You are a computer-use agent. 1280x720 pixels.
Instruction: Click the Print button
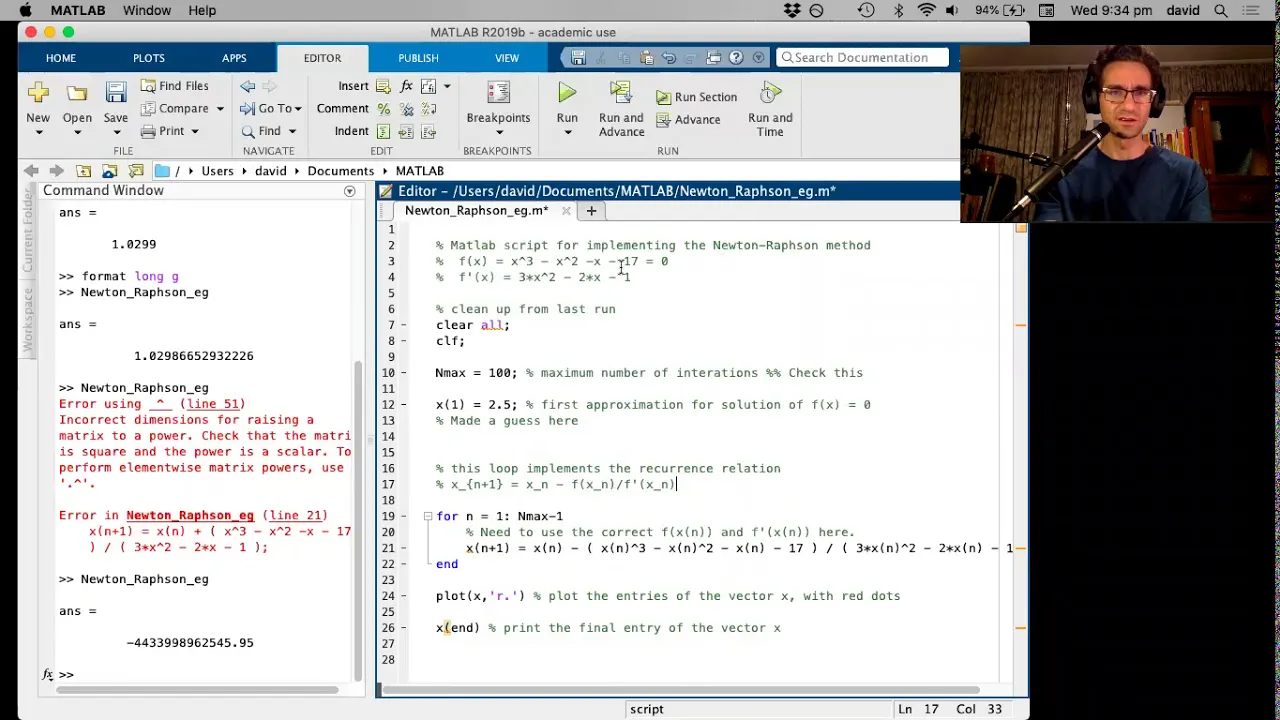point(162,131)
